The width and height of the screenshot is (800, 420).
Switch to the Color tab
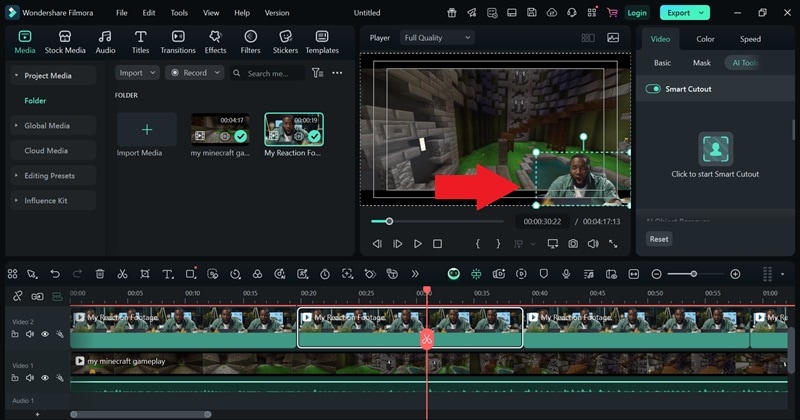click(705, 39)
